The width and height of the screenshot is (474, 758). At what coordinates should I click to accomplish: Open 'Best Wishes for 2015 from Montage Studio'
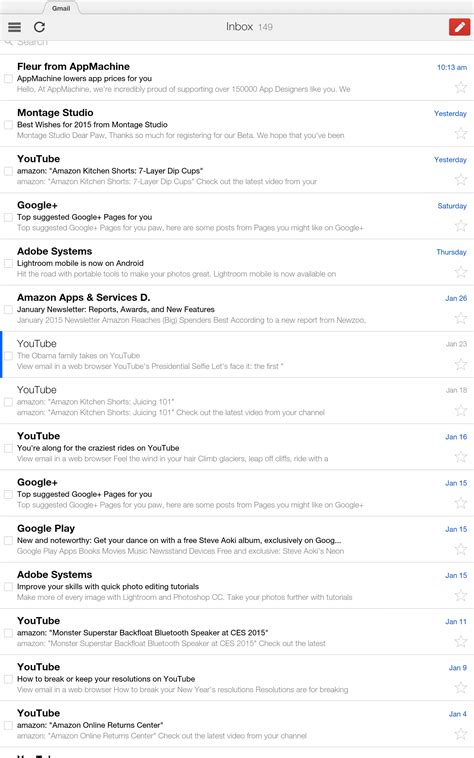(x=237, y=124)
